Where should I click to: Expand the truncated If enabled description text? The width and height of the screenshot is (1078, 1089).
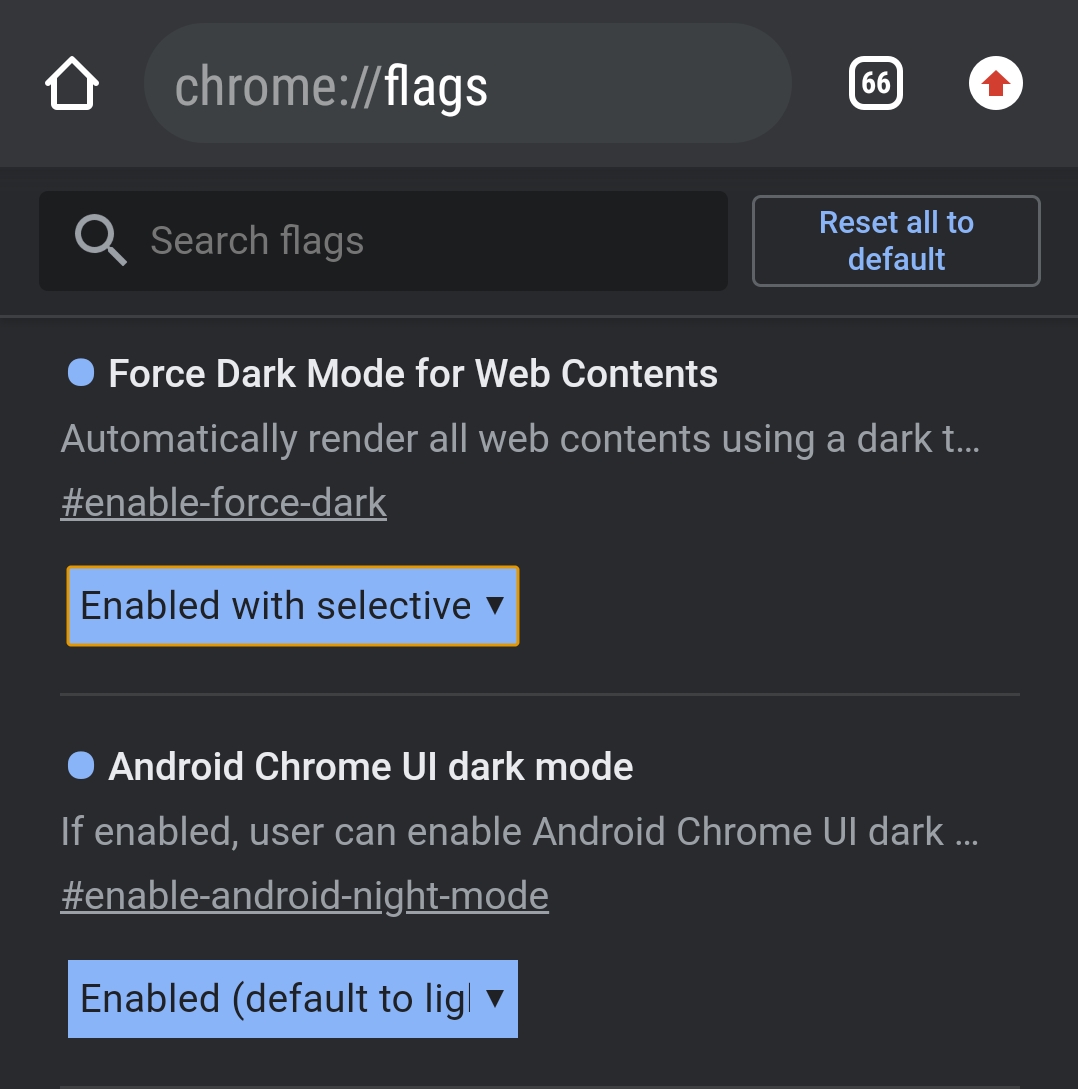tap(520, 832)
